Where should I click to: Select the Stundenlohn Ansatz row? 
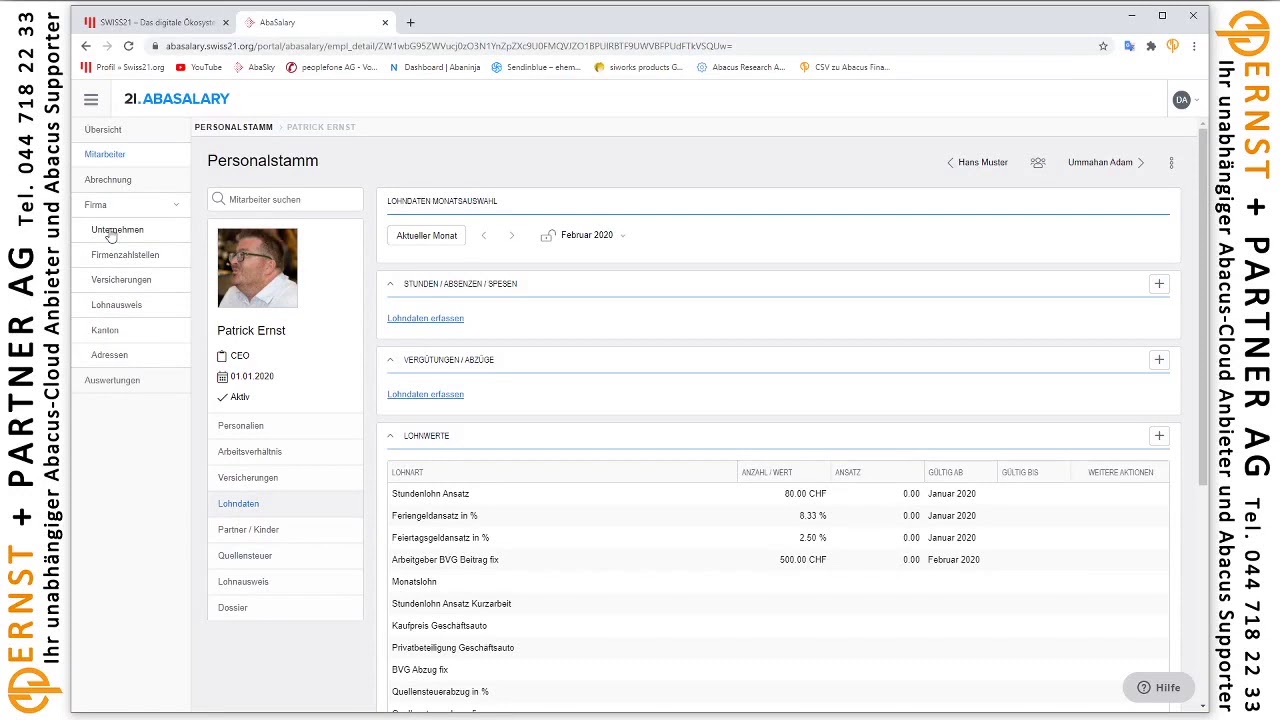[778, 494]
